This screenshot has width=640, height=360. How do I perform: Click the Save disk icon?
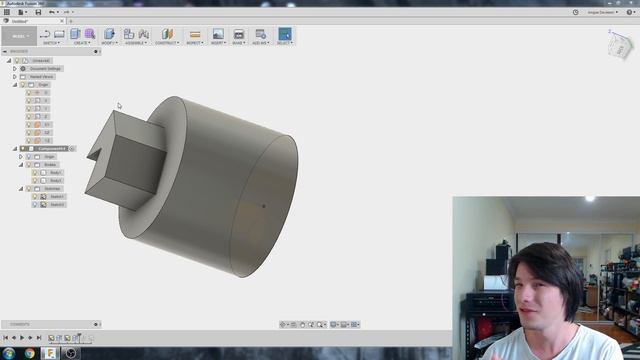tap(38, 12)
